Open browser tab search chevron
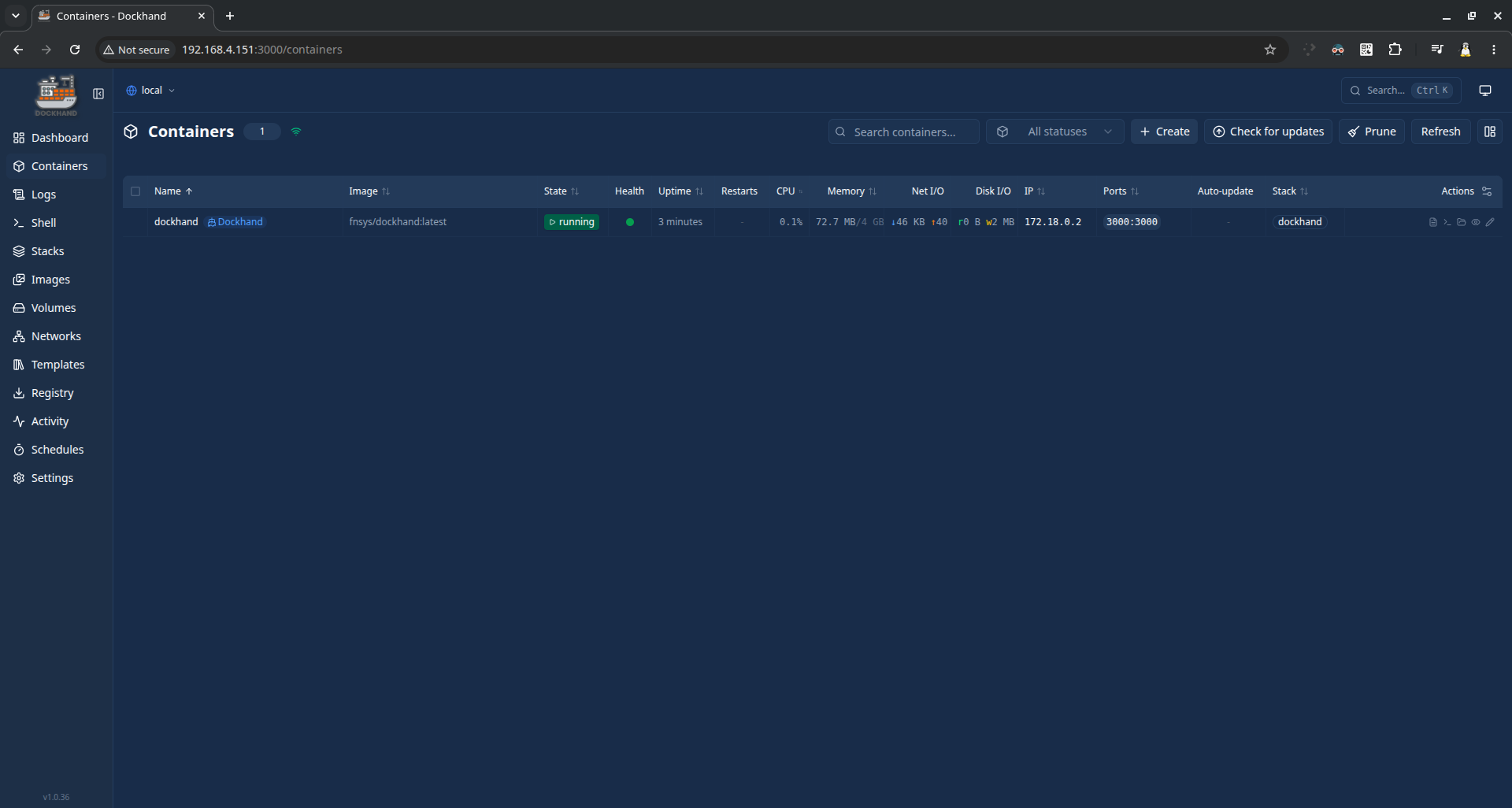The image size is (1512, 808). (15, 16)
